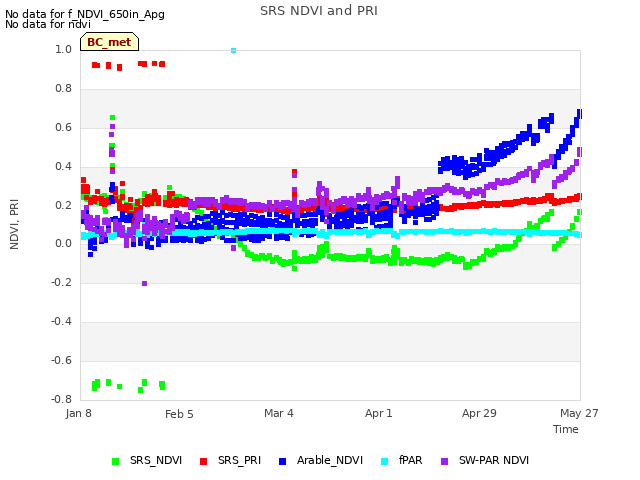Click the red SRS_PRI legend swatch
Image resolution: width=640 pixels, height=480 pixels.
tap(204, 461)
